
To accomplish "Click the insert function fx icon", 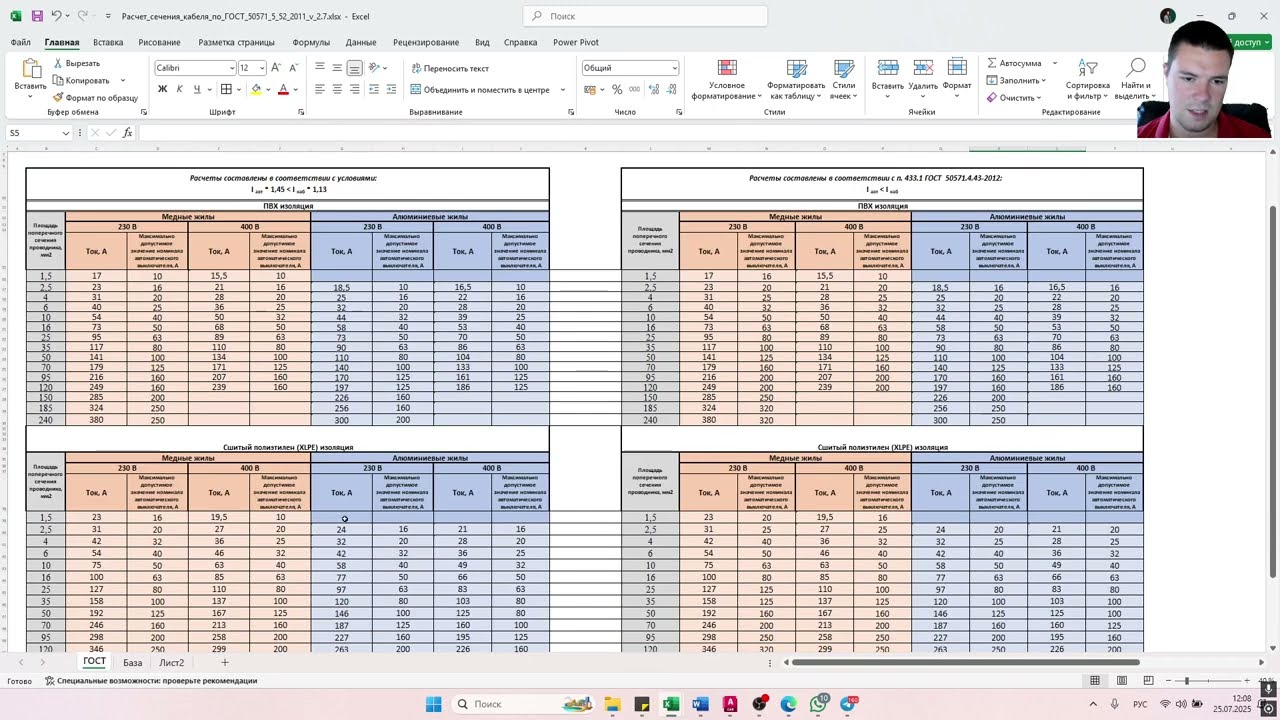I will (x=127, y=133).
